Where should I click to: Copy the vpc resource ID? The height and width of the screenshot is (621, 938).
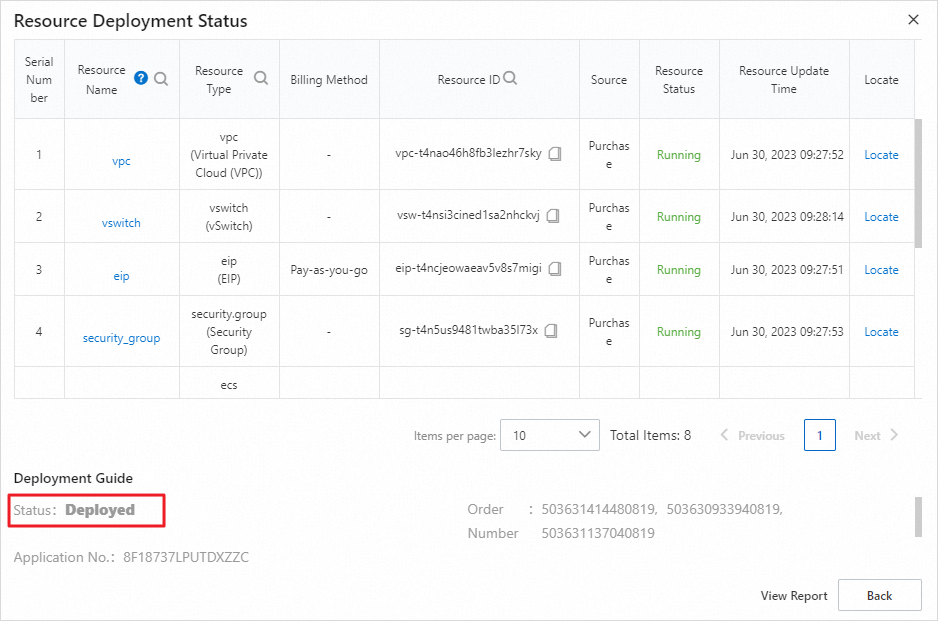554,154
